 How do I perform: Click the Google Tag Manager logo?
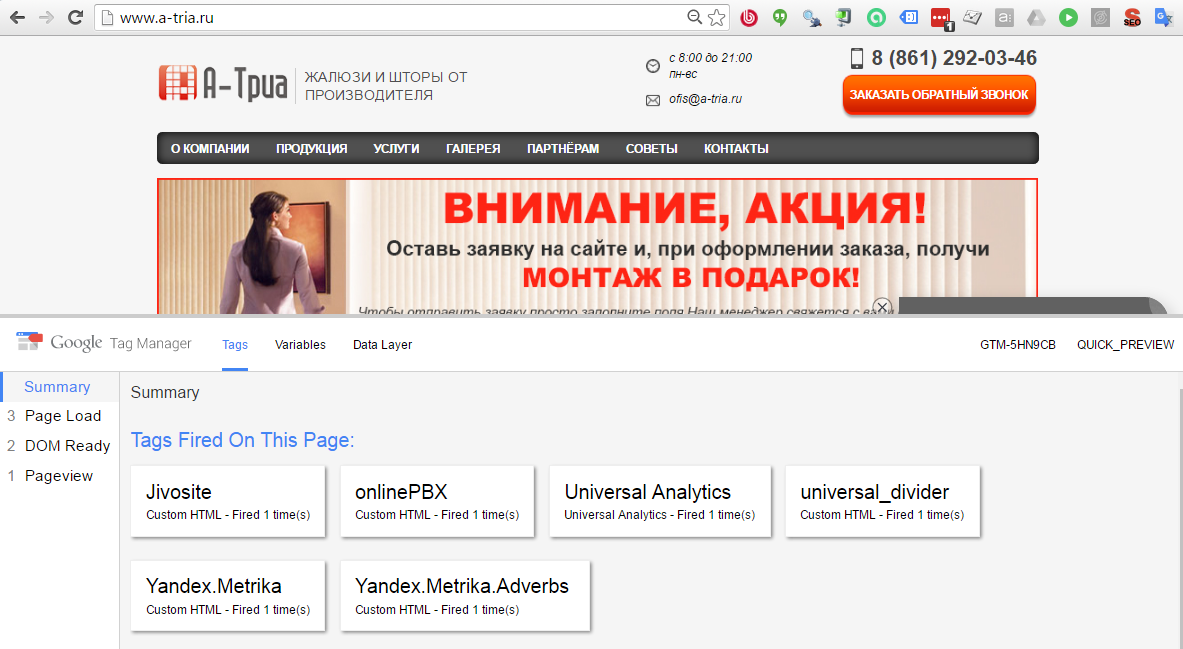point(104,343)
